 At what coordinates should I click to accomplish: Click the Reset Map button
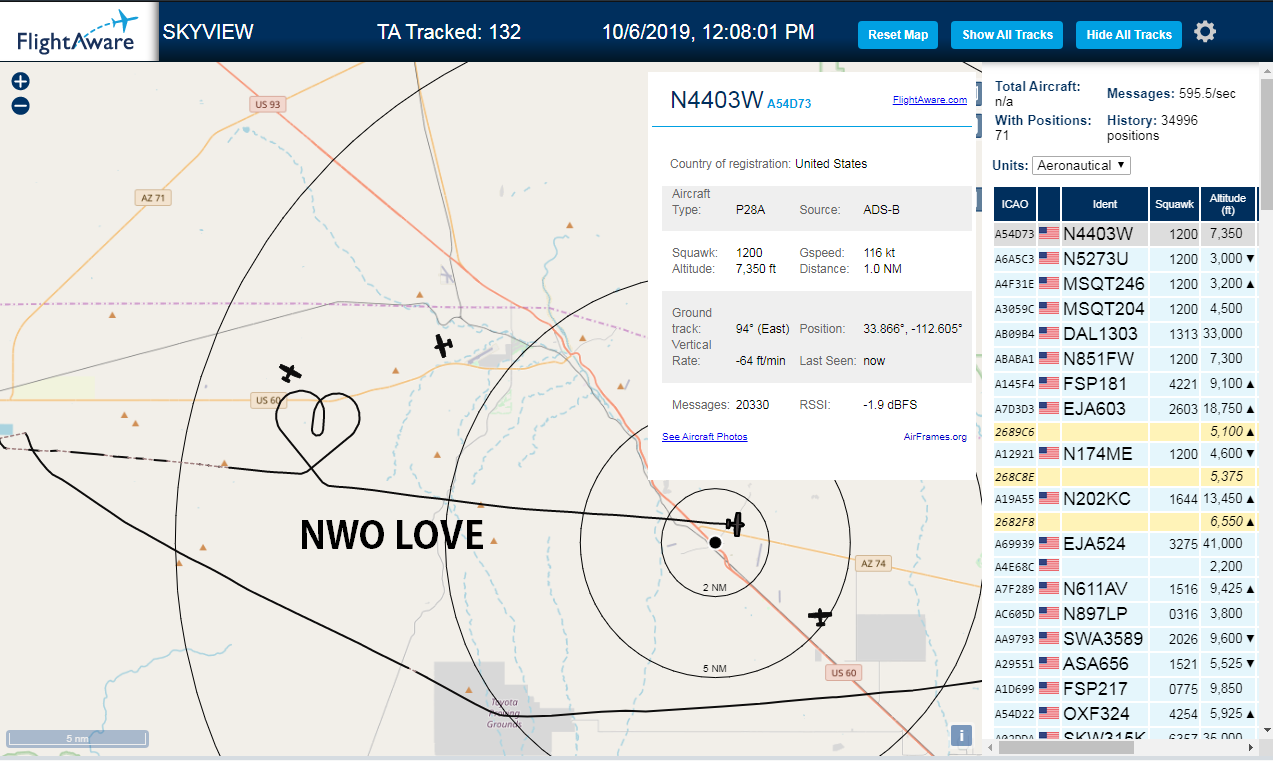coord(898,35)
